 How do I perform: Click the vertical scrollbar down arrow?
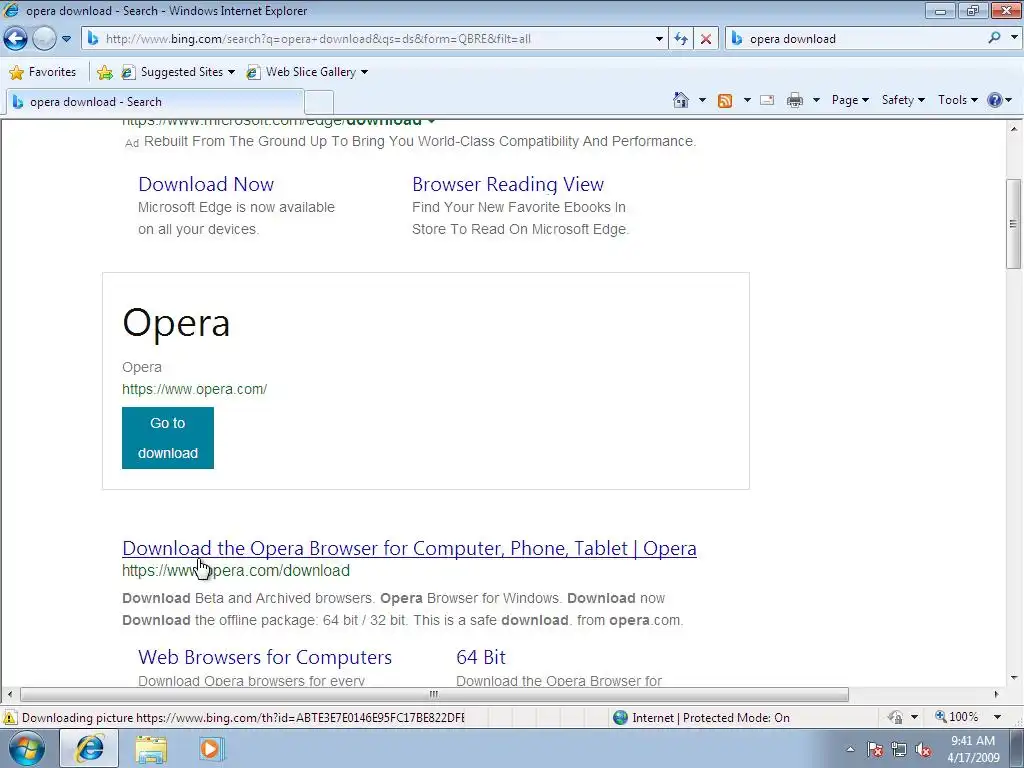click(x=1014, y=678)
